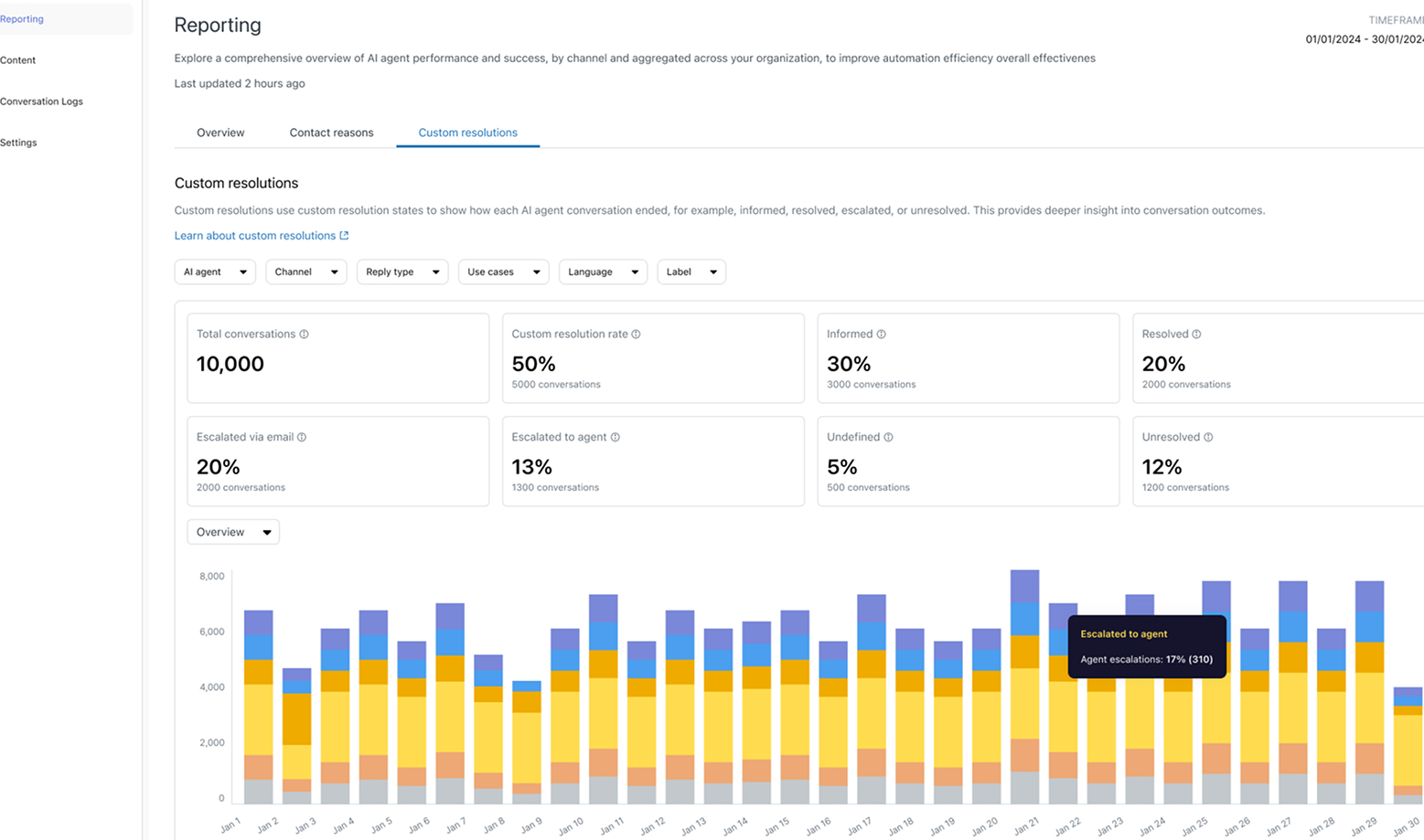Open the Overview chart view dropdown
1424x840 pixels.
(233, 532)
